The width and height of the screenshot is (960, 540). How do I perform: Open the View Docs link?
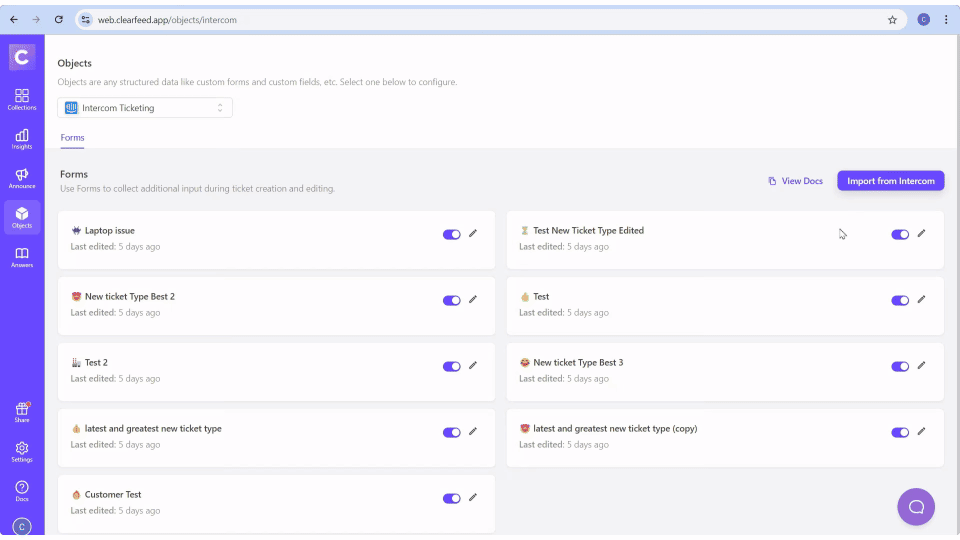pos(795,181)
